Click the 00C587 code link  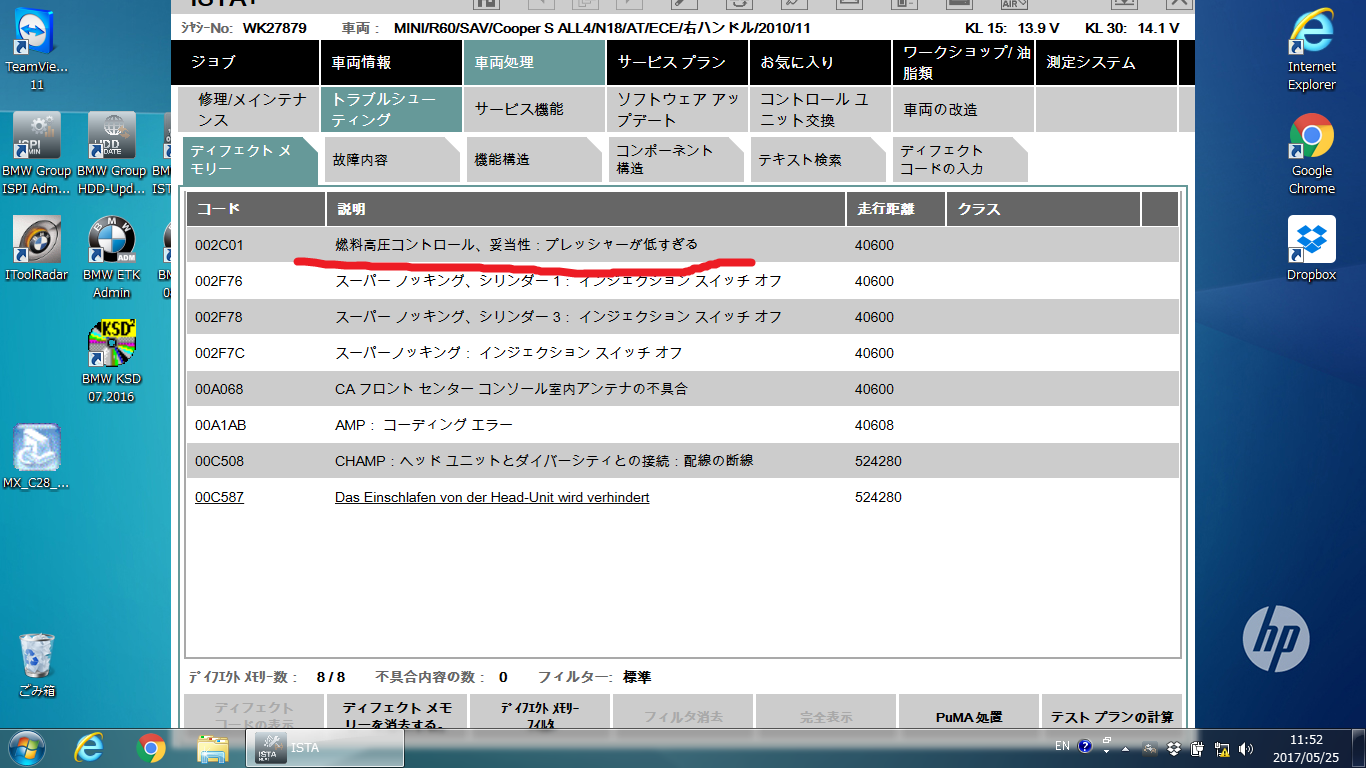(x=219, y=497)
